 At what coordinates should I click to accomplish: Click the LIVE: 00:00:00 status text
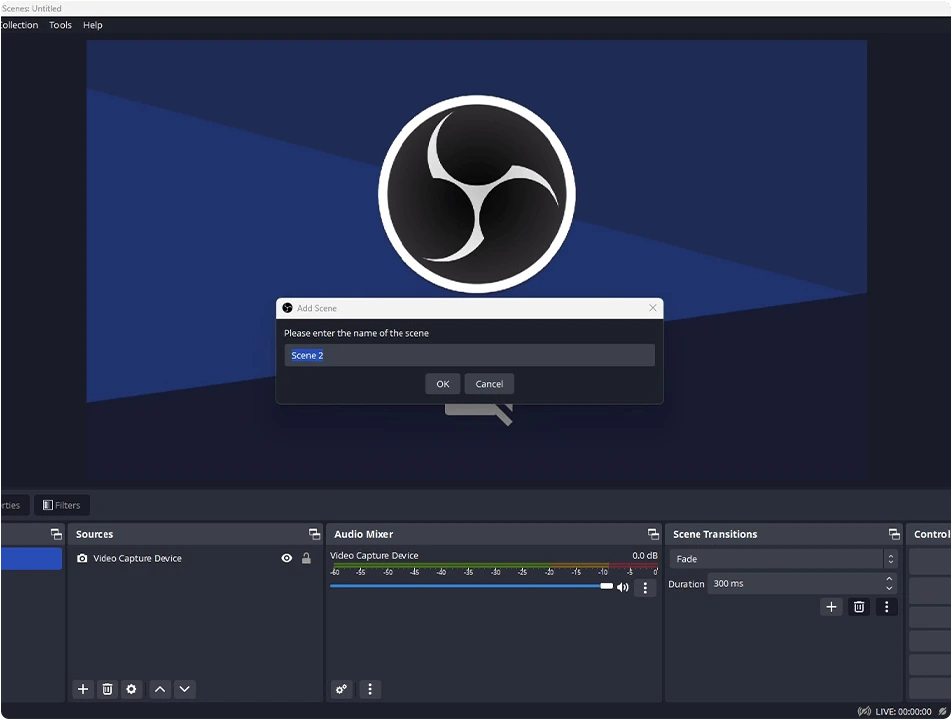click(903, 712)
